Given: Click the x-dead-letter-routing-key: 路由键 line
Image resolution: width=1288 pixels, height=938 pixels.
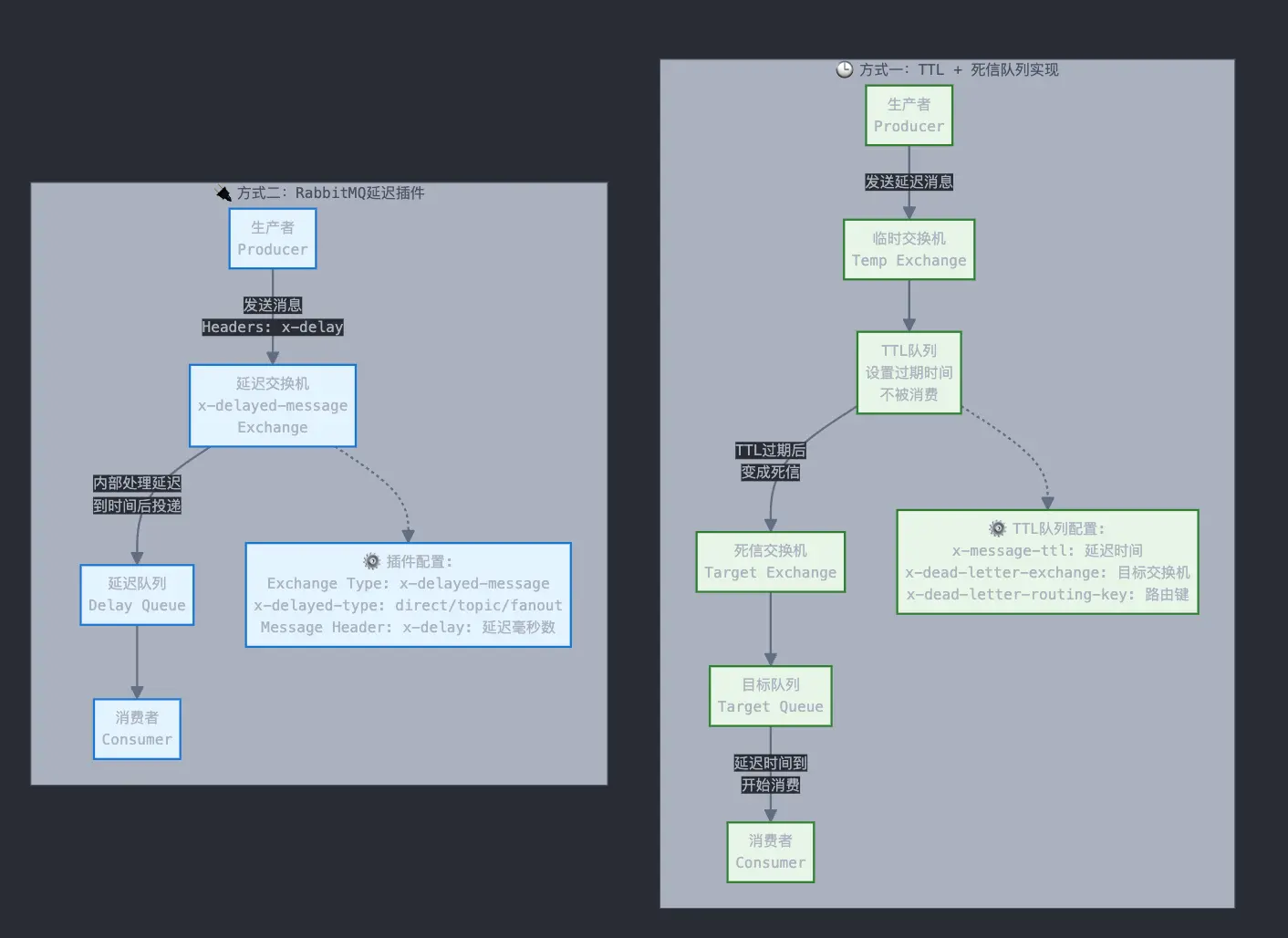Looking at the screenshot, I should (1047, 594).
